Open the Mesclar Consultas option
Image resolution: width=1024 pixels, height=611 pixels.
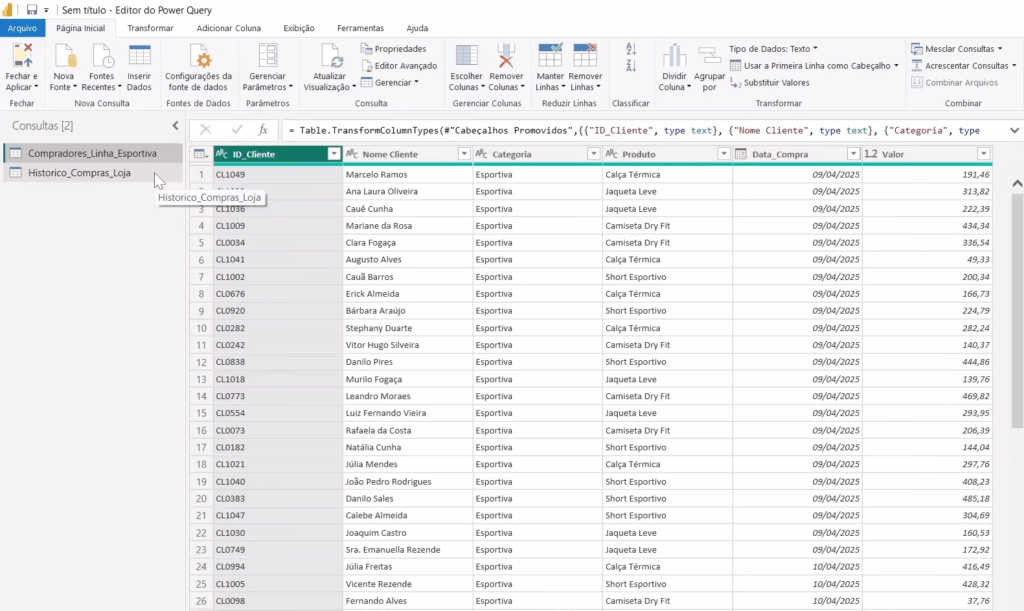click(956, 49)
